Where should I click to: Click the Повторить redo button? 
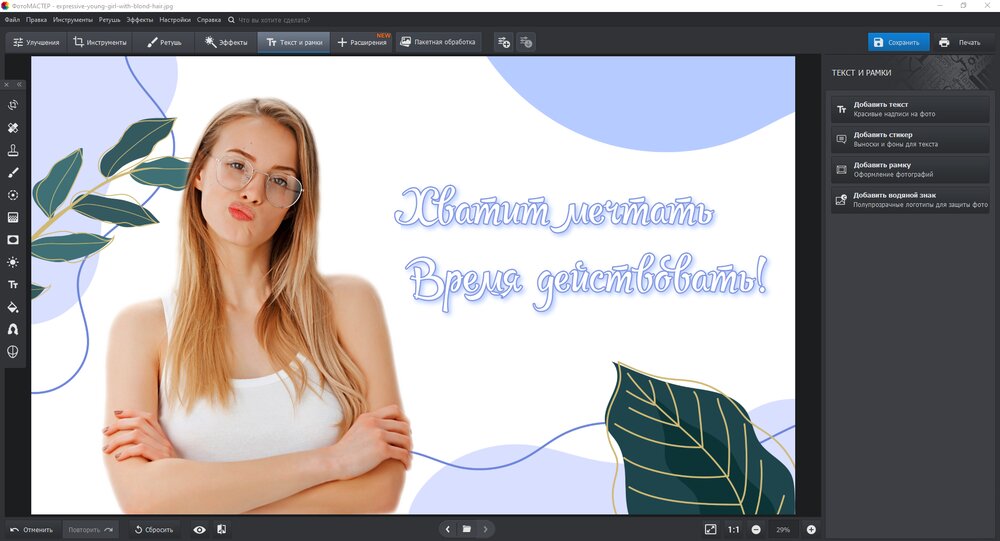click(x=91, y=530)
